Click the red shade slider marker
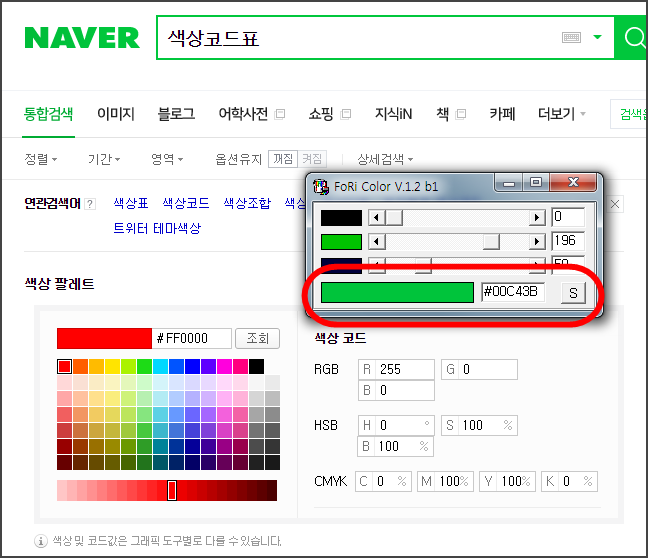The height and width of the screenshot is (558, 648). click(172, 490)
